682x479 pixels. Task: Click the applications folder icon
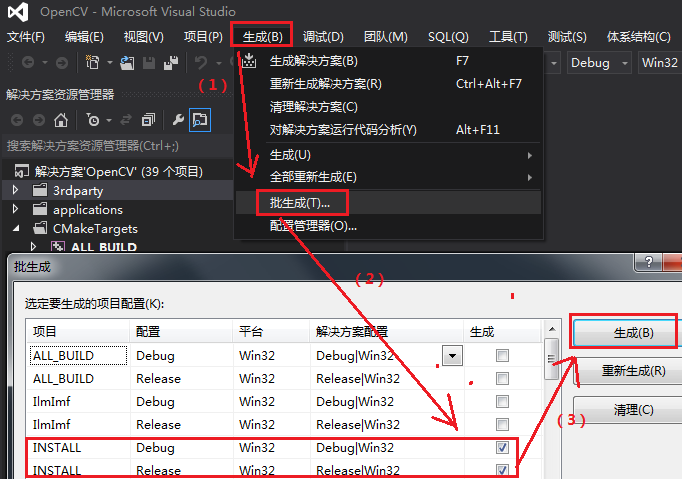[x=40, y=209]
